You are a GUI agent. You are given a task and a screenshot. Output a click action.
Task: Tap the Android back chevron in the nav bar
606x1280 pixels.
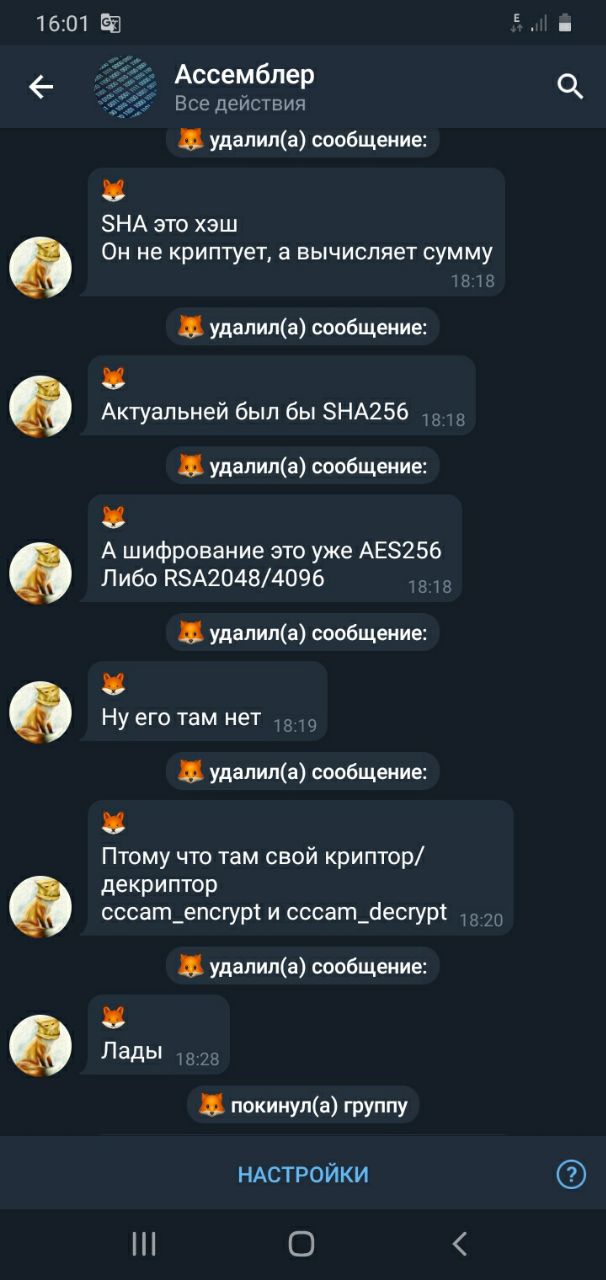(x=459, y=1243)
